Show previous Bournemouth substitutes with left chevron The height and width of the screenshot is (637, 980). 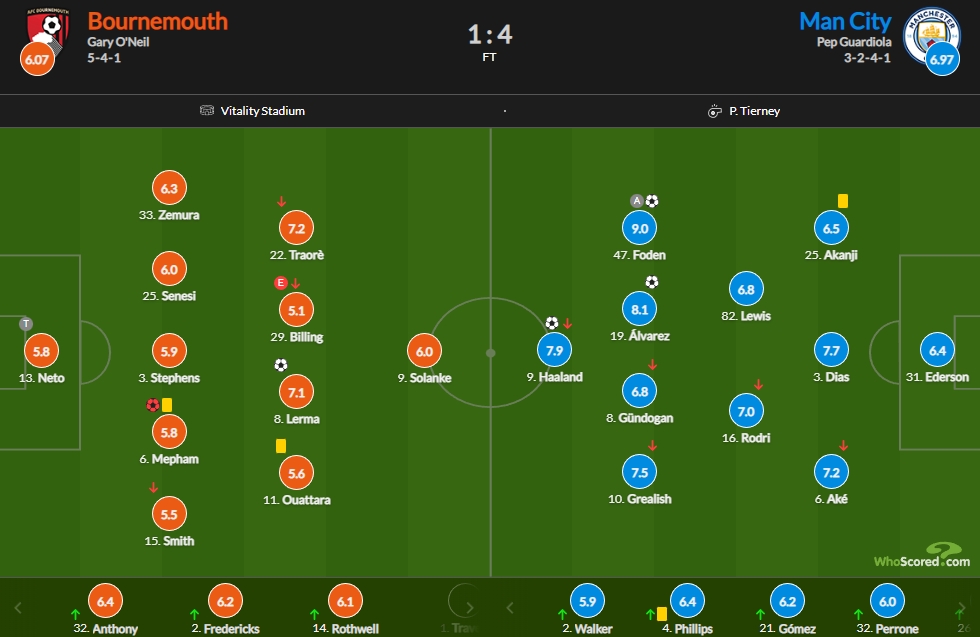(x=18, y=608)
